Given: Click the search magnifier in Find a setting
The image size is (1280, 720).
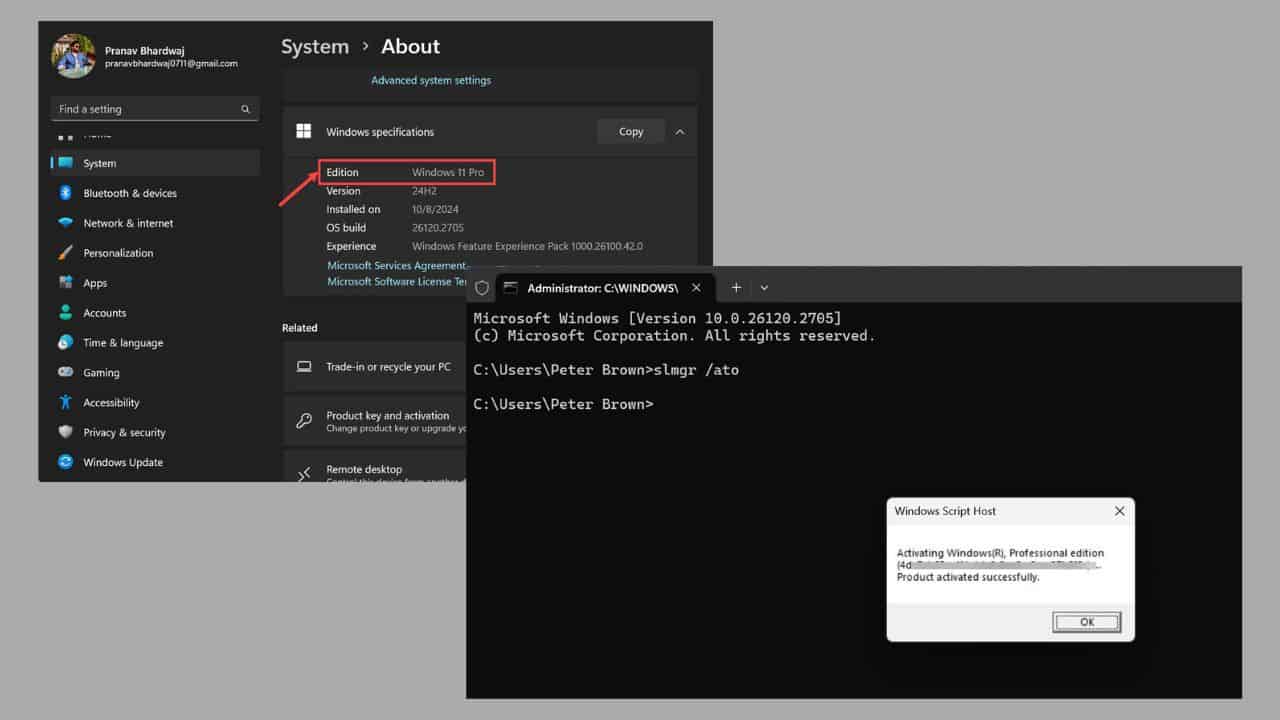Looking at the screenshot, I should (245, 109).
